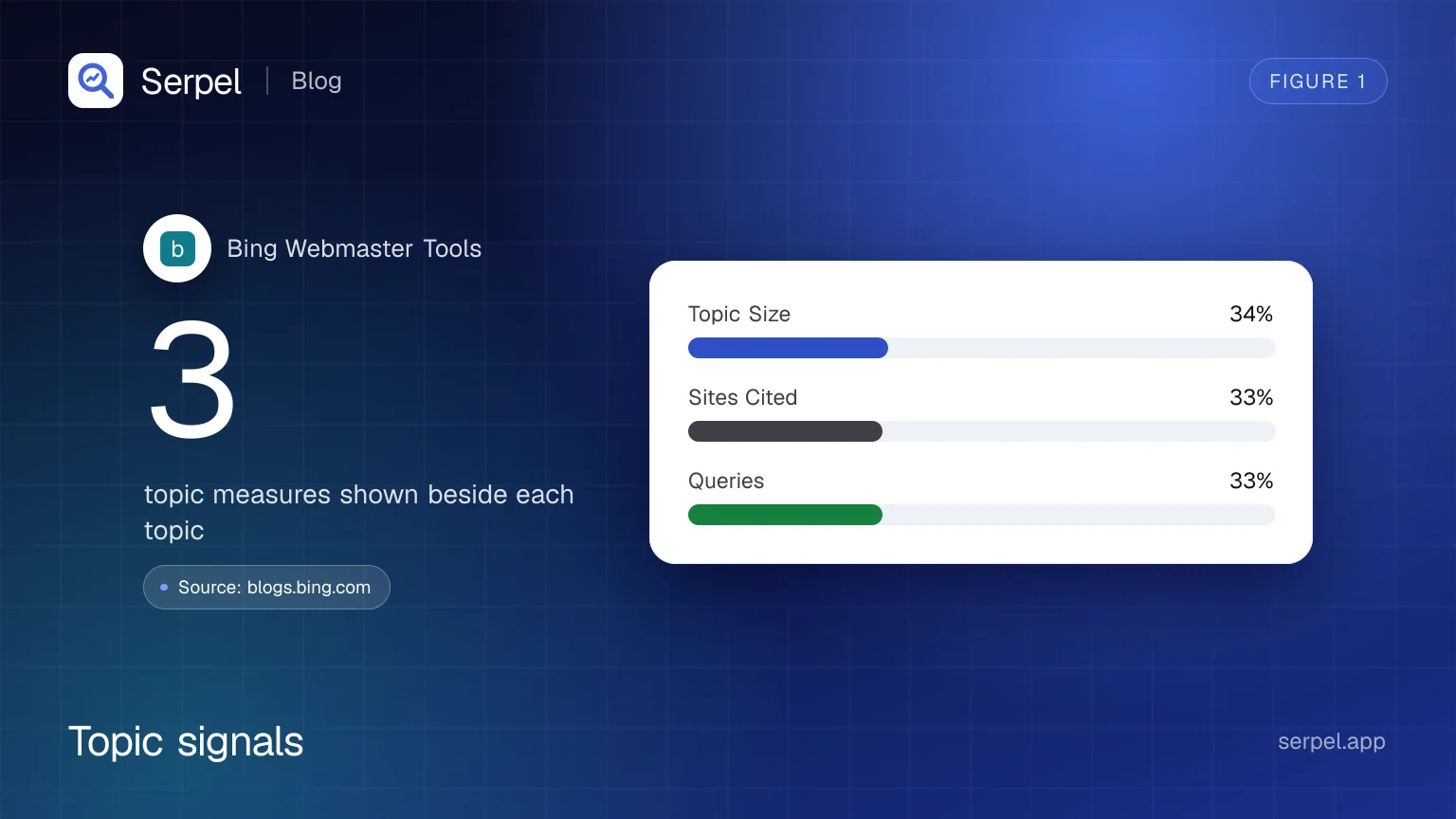Click the Bing Webmaster Tools 'b' icon
Viewport: 1456px width, 819px height.
[x=177, y=248]
